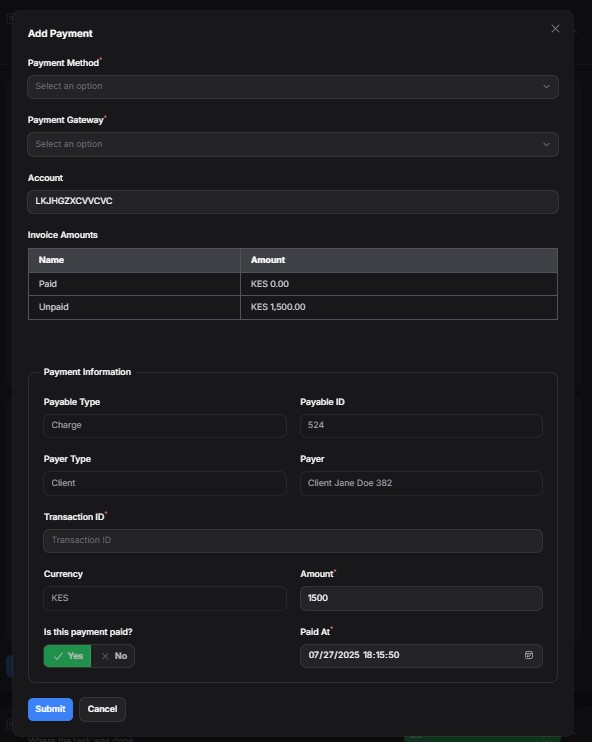Open the Payment Method select box

pyautogui.click(x=293, y=87)
